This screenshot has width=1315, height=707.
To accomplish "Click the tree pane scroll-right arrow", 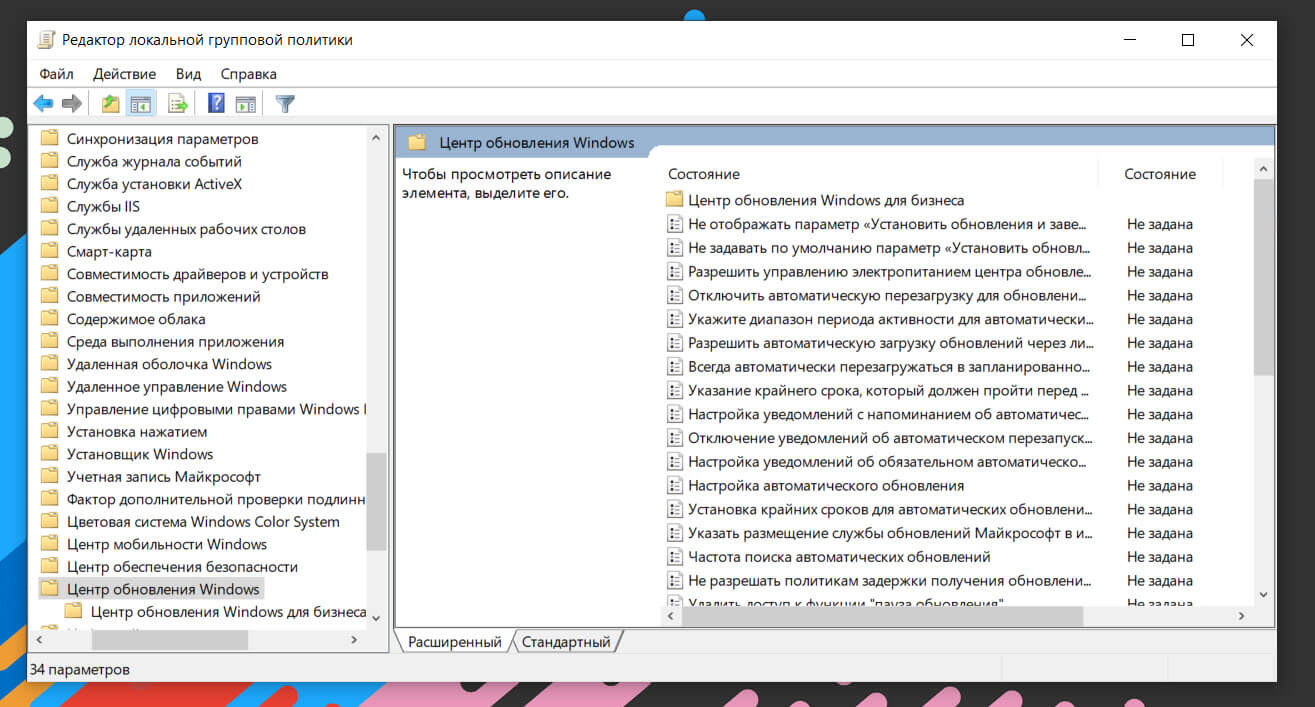I will click(x=354, y=638).
